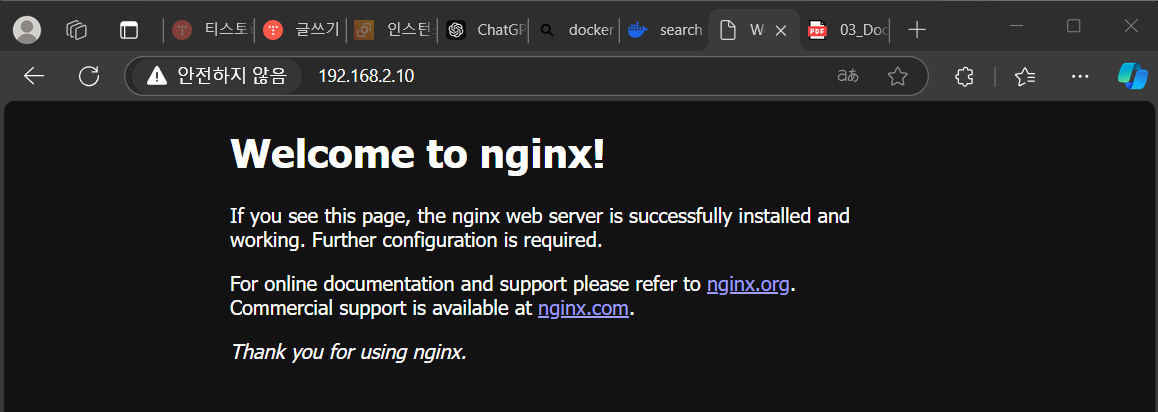Screen dimensions: 1158x412
Task: Maximize the browser window
Action: click(1074, 27)
